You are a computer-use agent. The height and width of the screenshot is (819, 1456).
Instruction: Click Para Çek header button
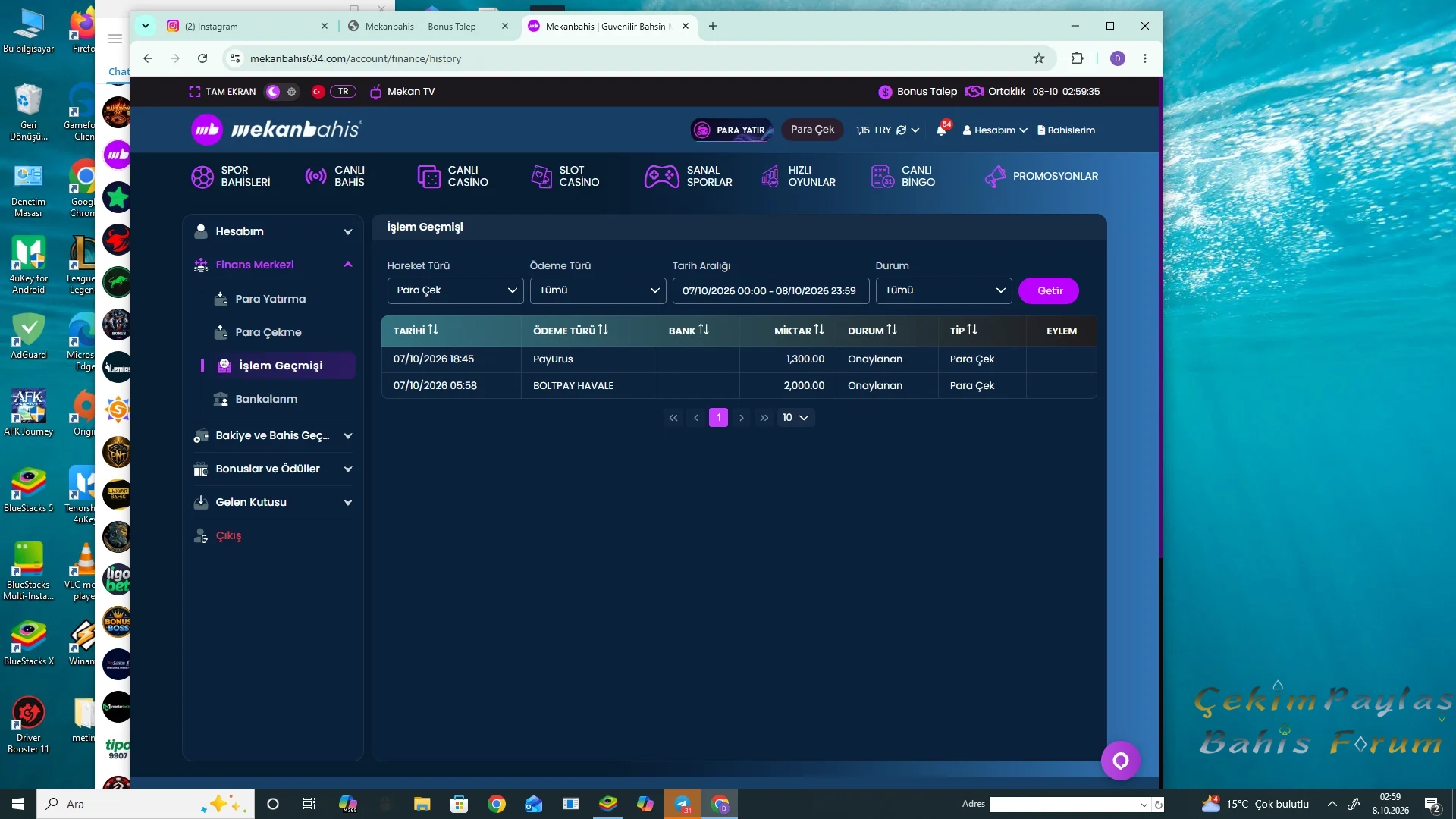(812, 130)
